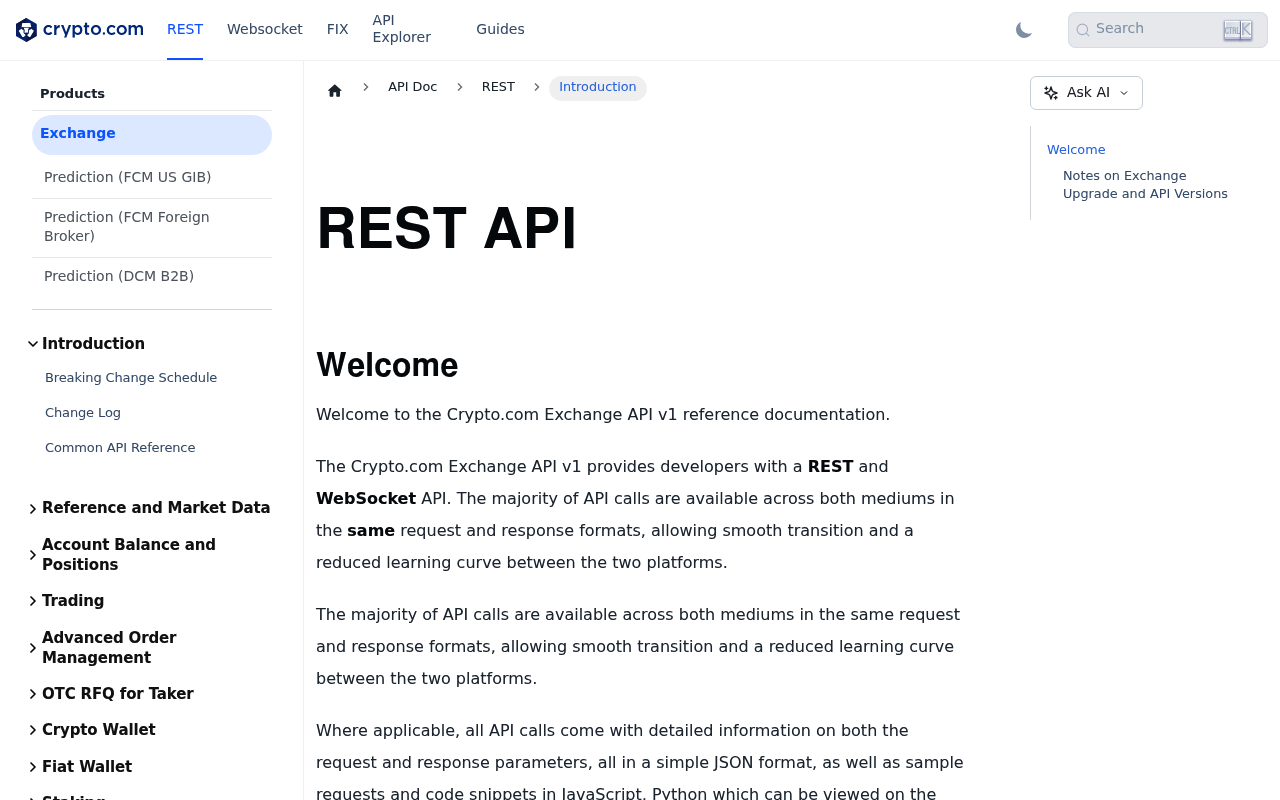Collapse the Introduction section chevron

[x=33, y=344]
